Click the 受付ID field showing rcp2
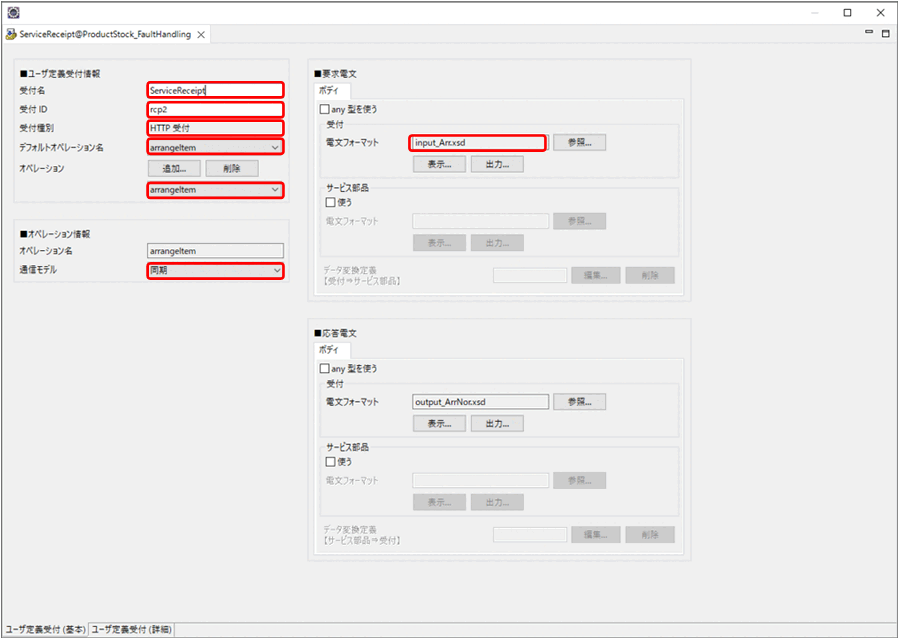899x639 pixels. point(215,109)
